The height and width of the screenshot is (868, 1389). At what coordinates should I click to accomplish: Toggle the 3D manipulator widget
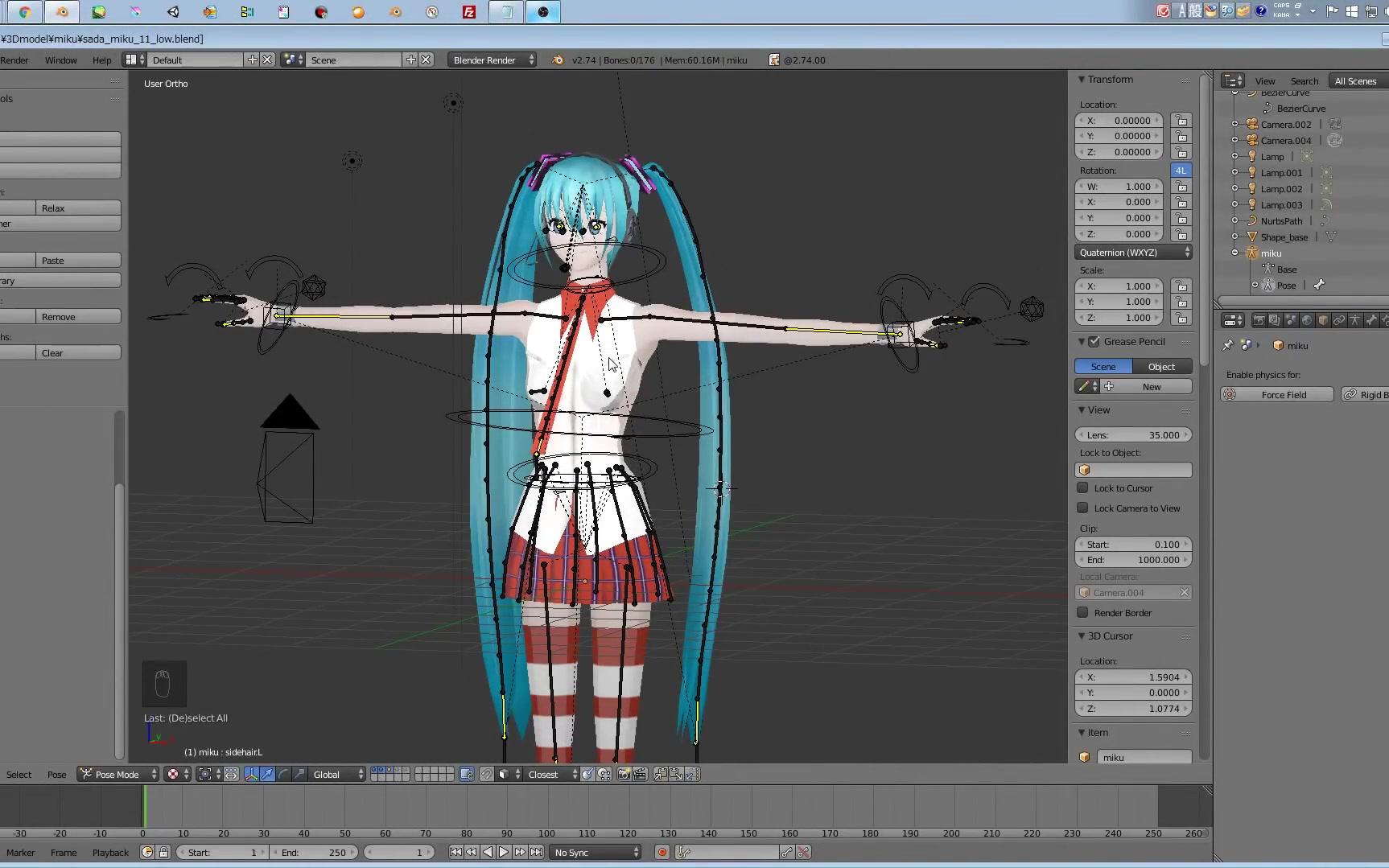click(251, 774)
